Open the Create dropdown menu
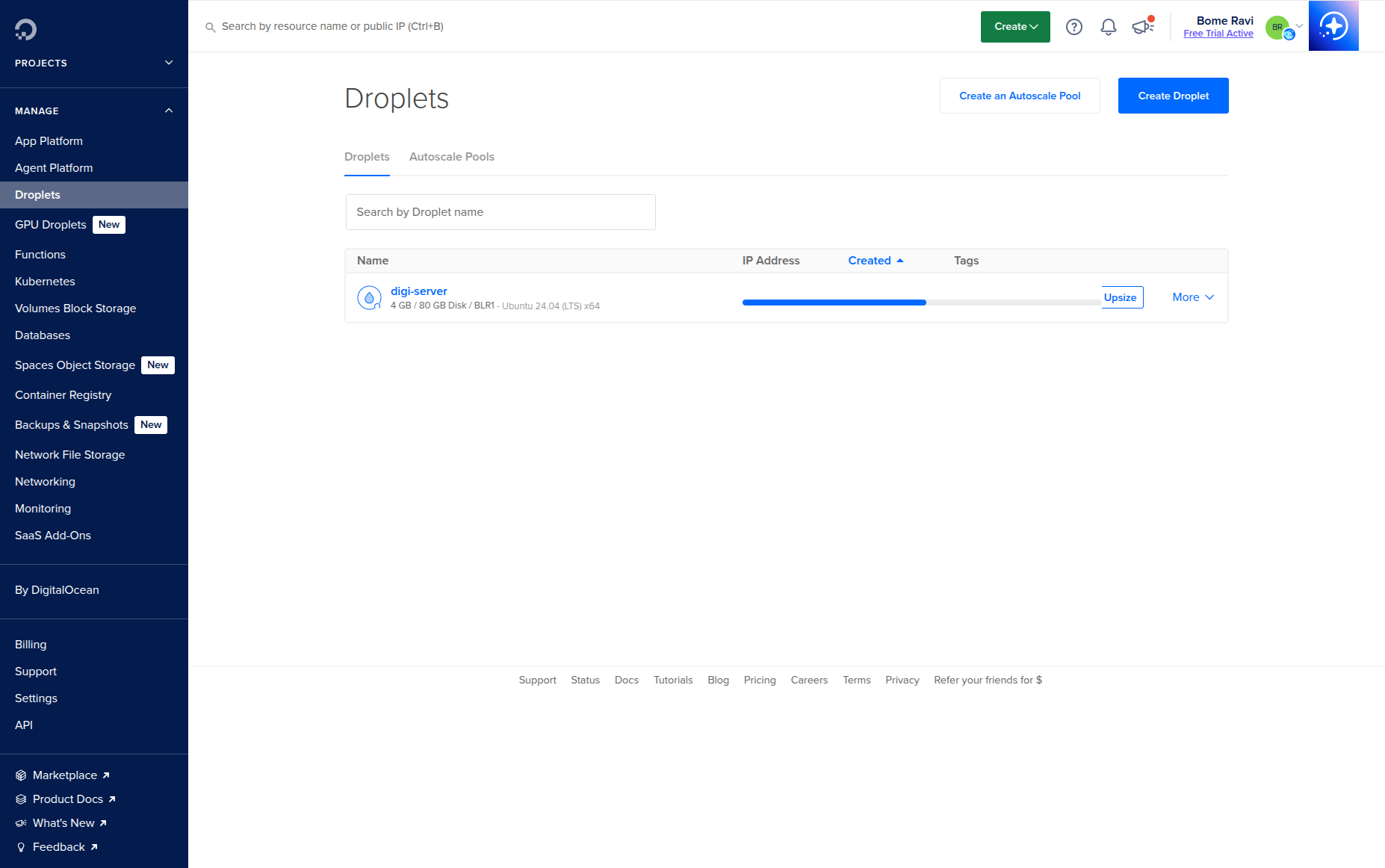 [1014, 26]
